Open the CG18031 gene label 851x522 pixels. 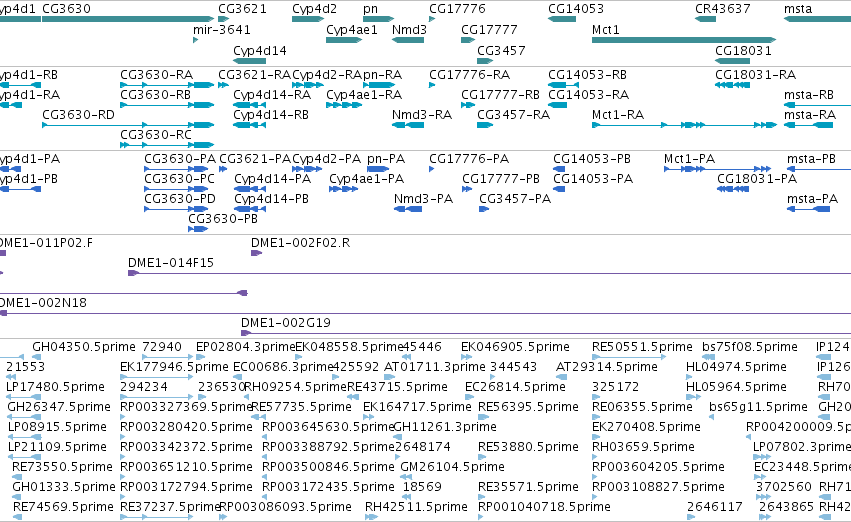coord(743,50)
